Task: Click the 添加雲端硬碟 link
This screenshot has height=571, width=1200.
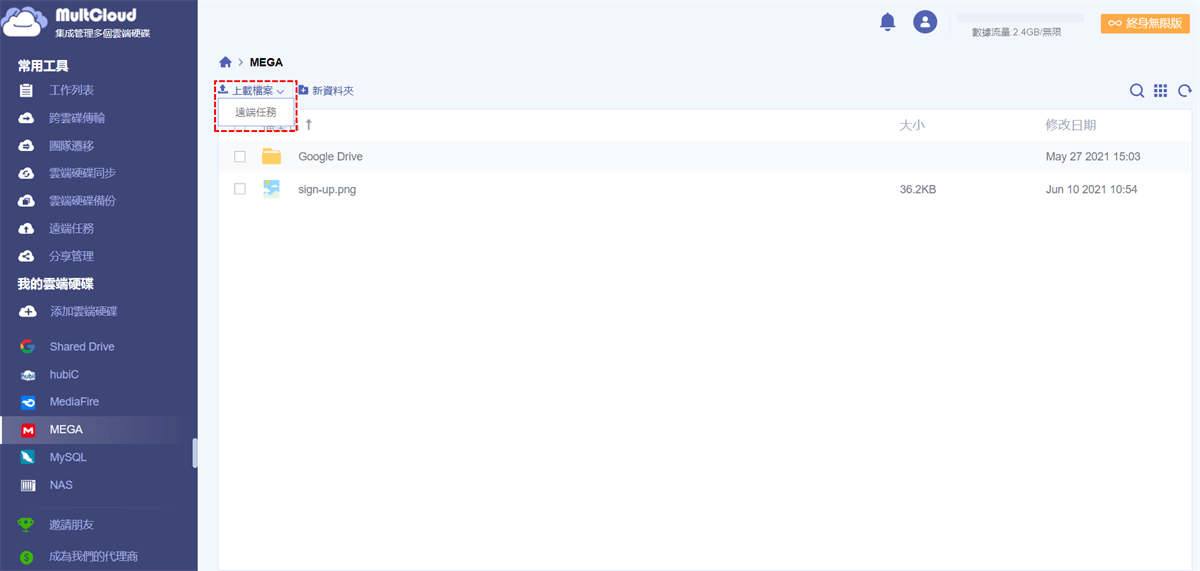Action: click(84, 312)
